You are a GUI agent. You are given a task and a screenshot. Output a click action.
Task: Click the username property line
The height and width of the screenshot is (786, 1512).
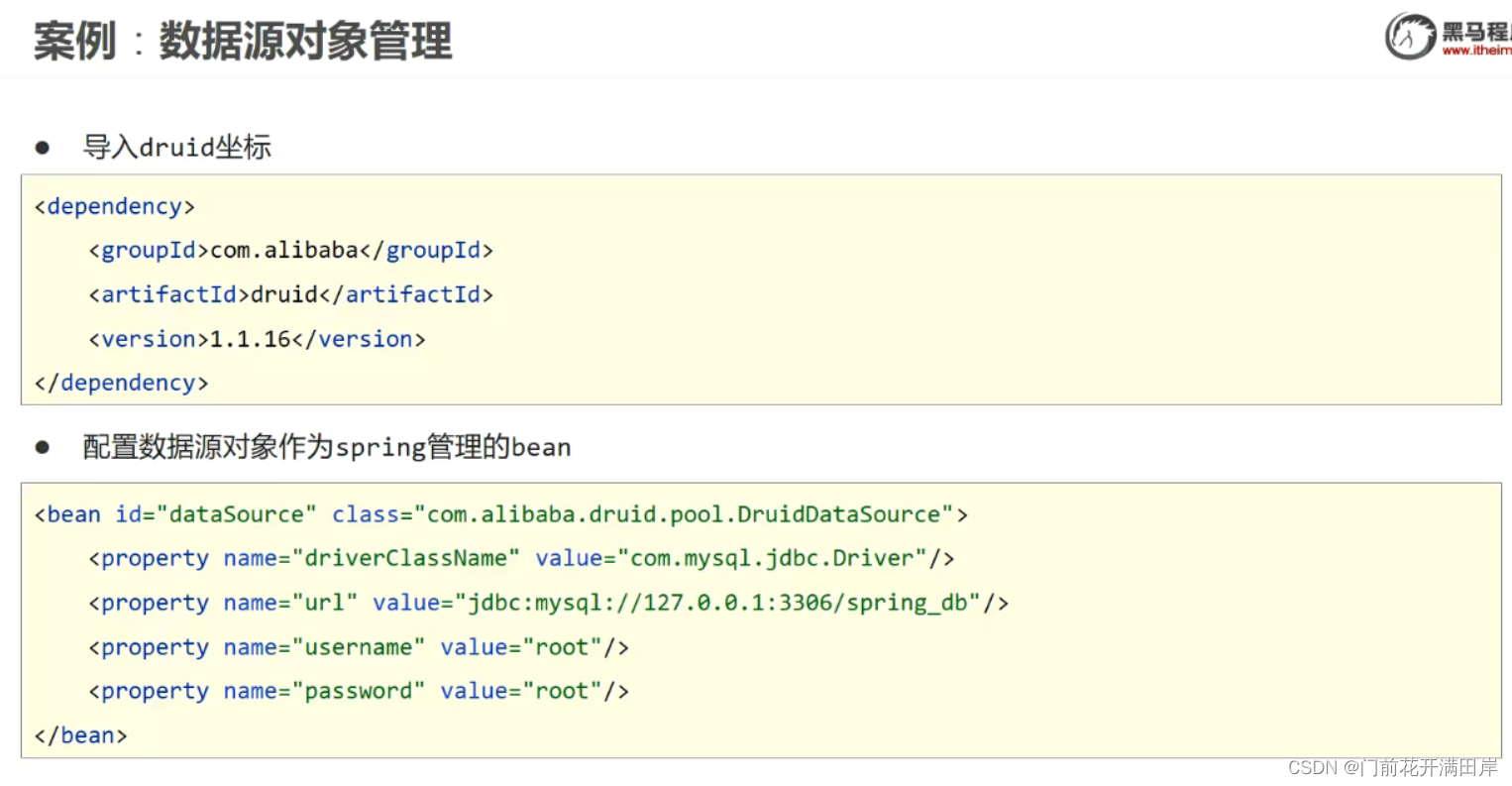click(359, 647)
